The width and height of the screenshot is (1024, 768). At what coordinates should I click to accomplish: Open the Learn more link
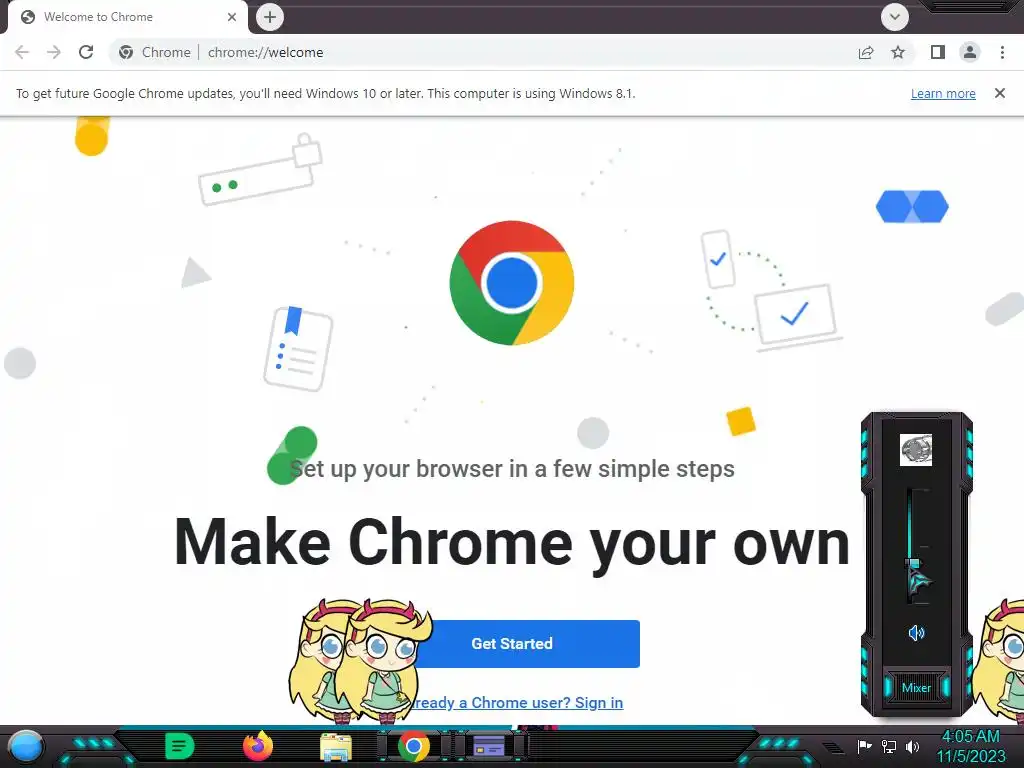click(x=943, y=93)
